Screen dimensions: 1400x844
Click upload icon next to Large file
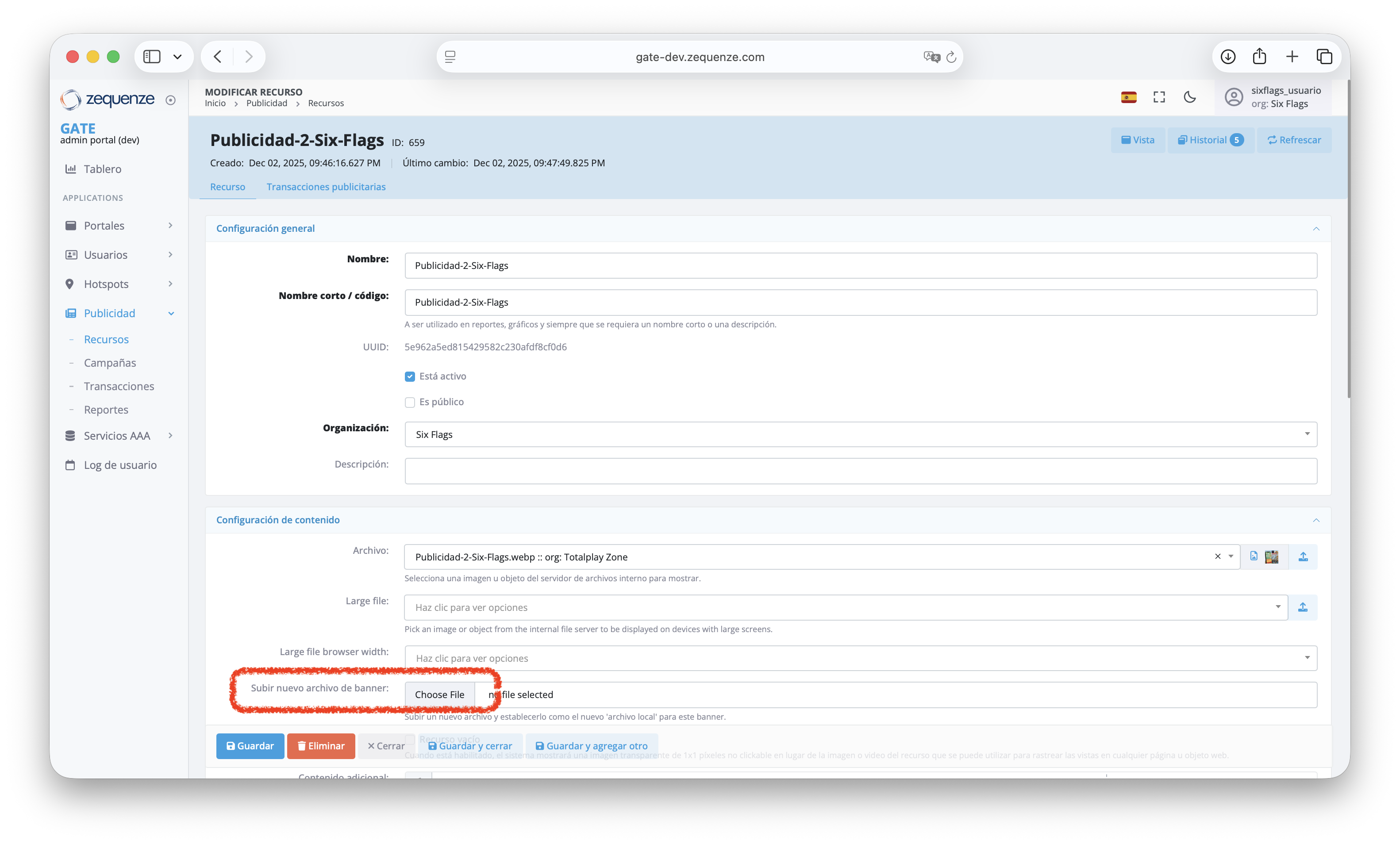tap(1302, 607)
